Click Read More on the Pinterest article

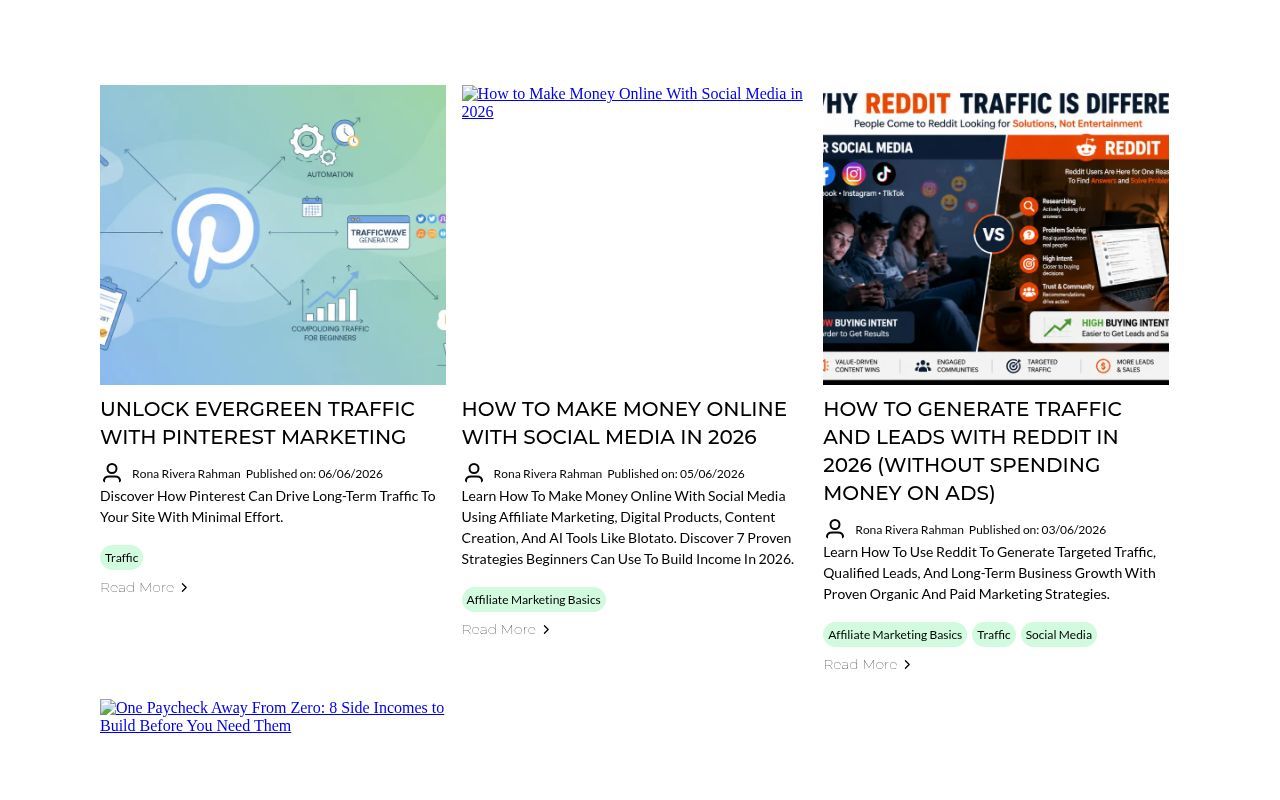pyautogui.click(x=137, y=588)
